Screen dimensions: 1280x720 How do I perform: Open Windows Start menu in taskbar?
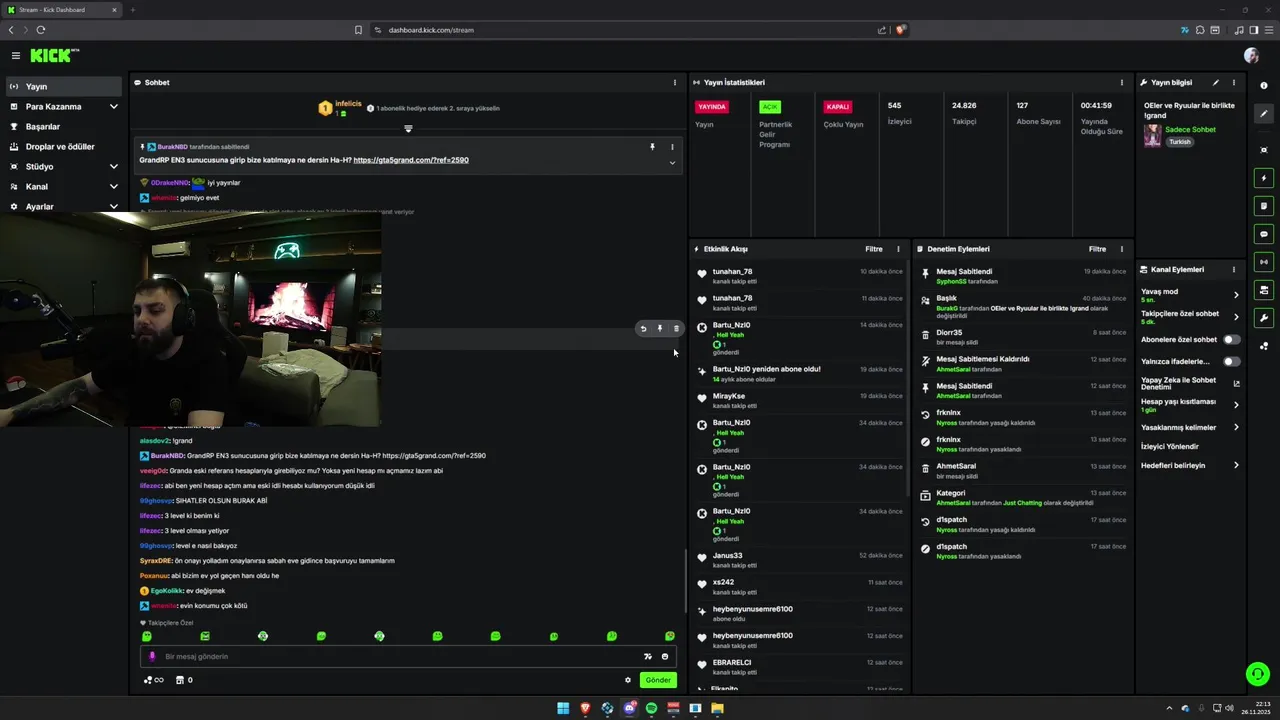(x=564, y=708)
